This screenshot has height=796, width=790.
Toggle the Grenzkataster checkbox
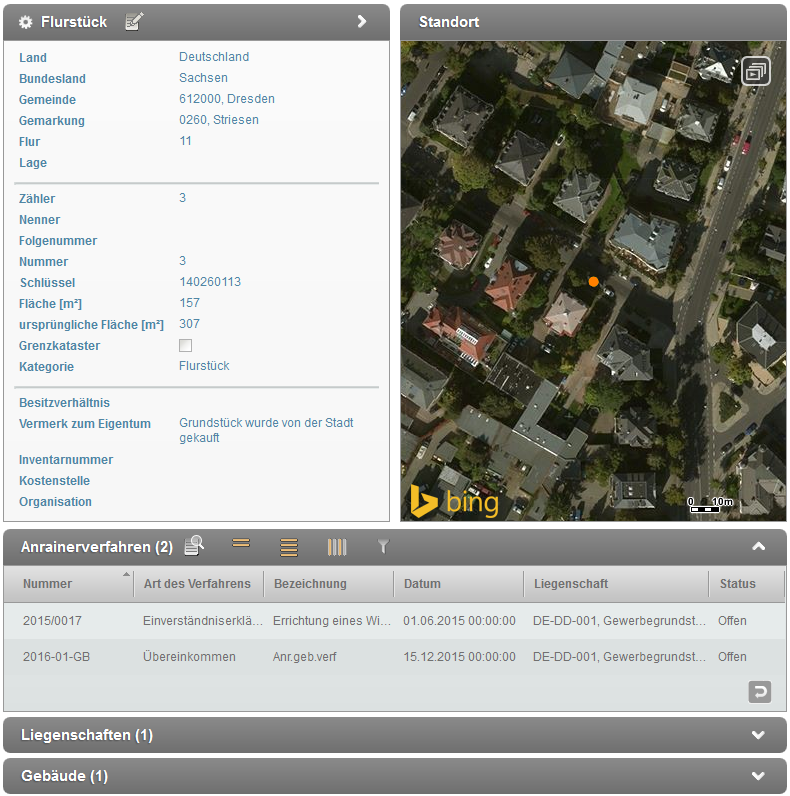pos(185,346)
